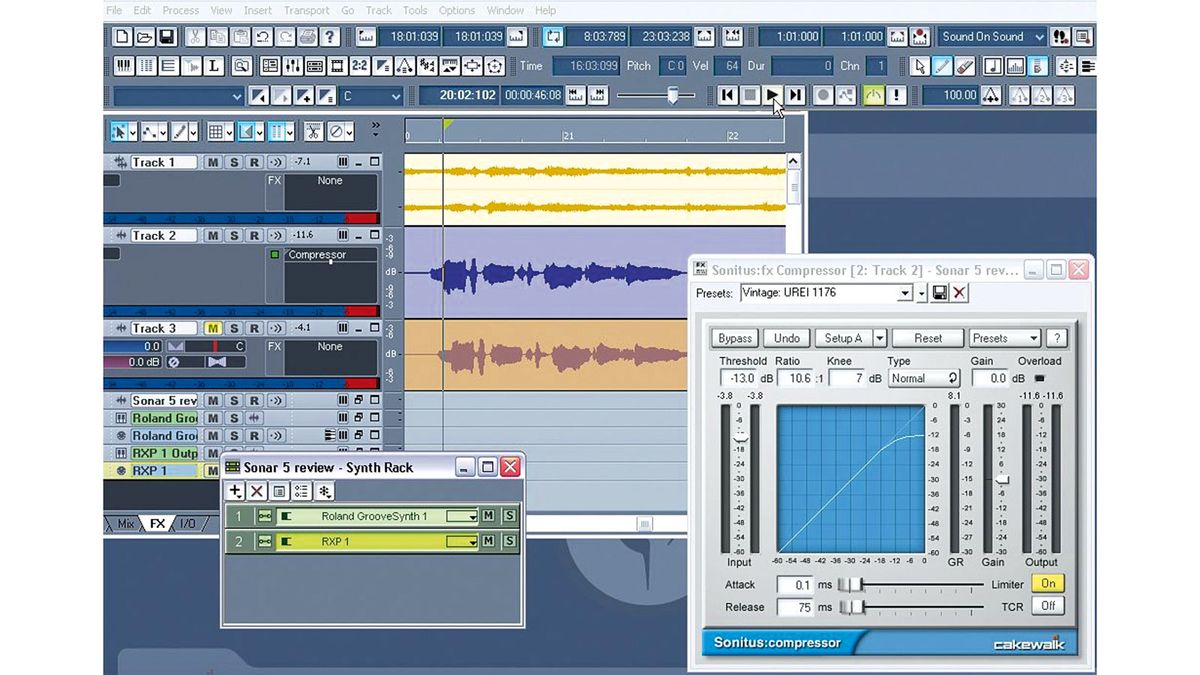Bypass the Sonitus compressor
Screen dimensions: 1200x675
pos(734,338)
